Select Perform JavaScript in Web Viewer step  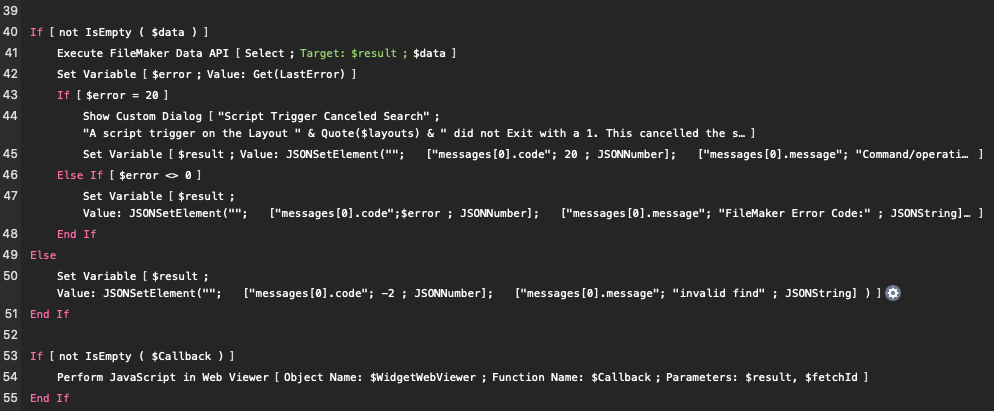tap(462, 377)
